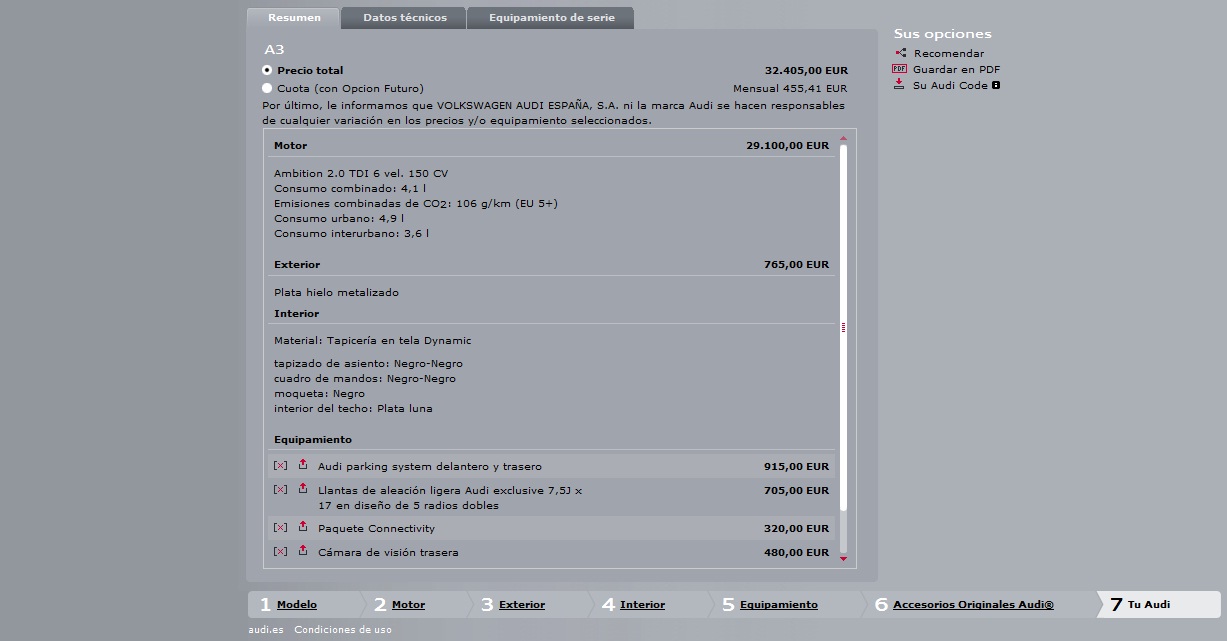Click the Motor price 29.100,00 EUR

787,145
